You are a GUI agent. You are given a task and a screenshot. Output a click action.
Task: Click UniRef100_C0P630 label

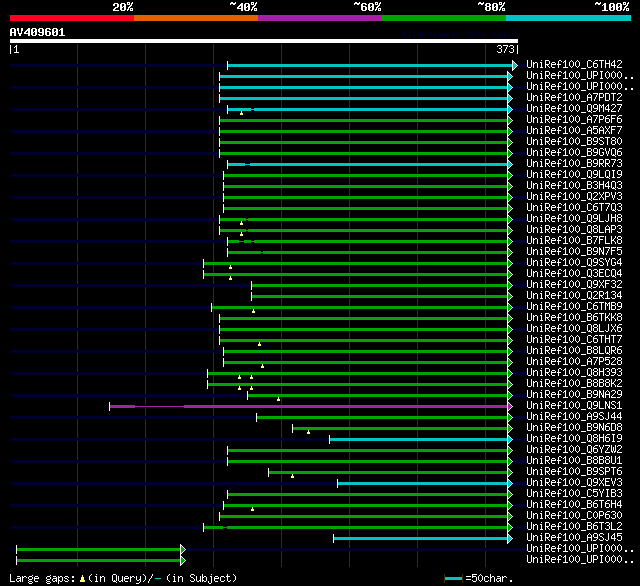pyautogui.click(x=574, y=516)
